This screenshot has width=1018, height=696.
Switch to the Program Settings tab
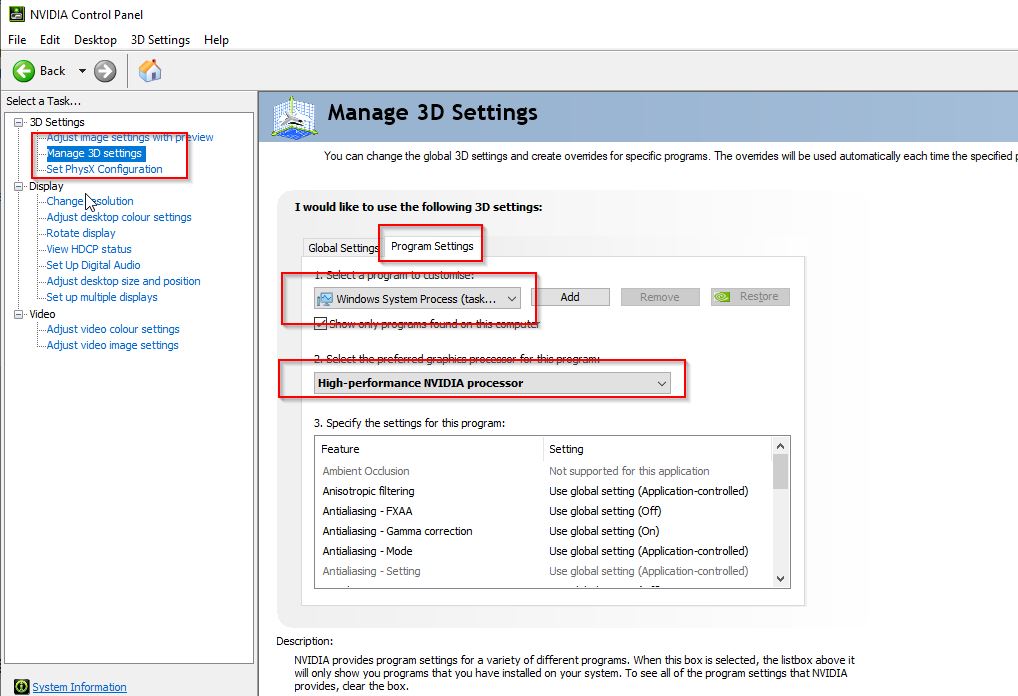(432, 246)
